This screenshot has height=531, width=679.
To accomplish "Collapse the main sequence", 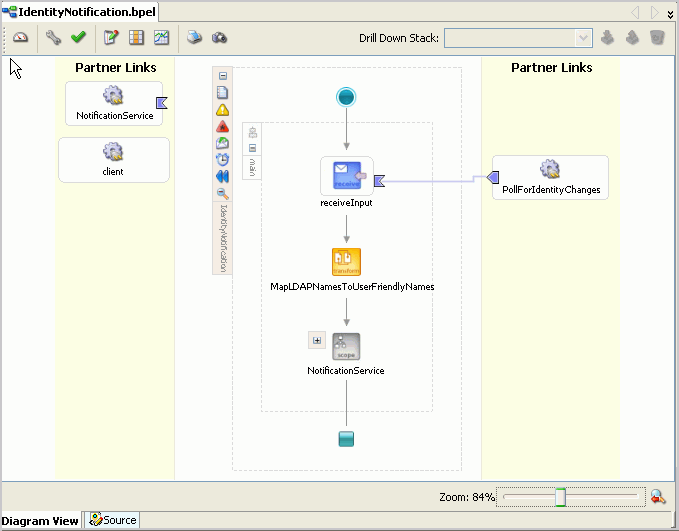I will [x=253, y=148].
